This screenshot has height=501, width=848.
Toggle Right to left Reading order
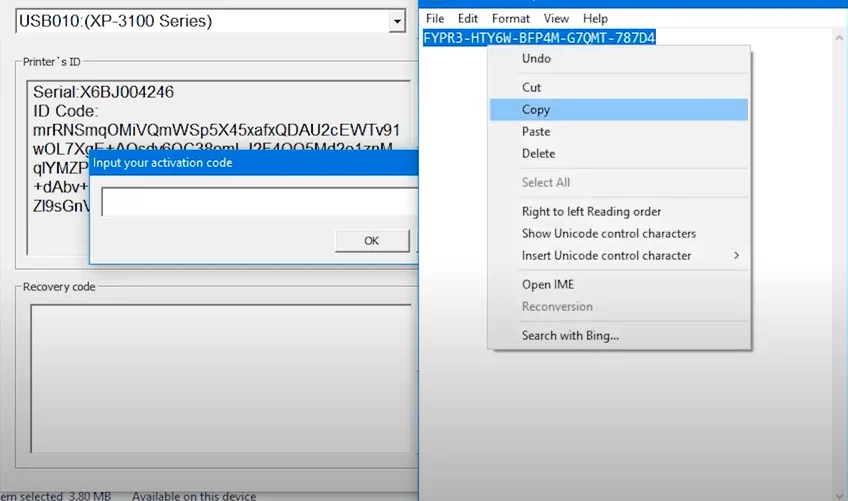[x=591, y=212]
